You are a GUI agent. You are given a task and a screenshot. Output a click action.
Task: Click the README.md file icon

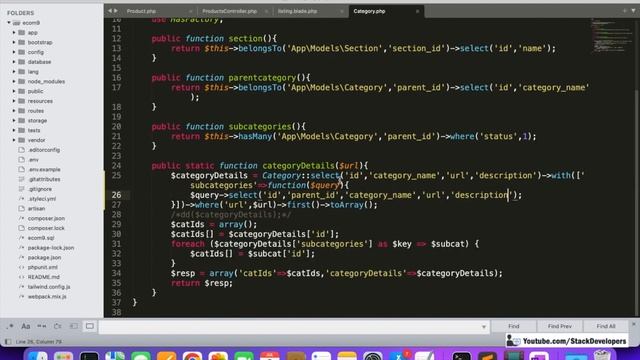pos(22,277)
